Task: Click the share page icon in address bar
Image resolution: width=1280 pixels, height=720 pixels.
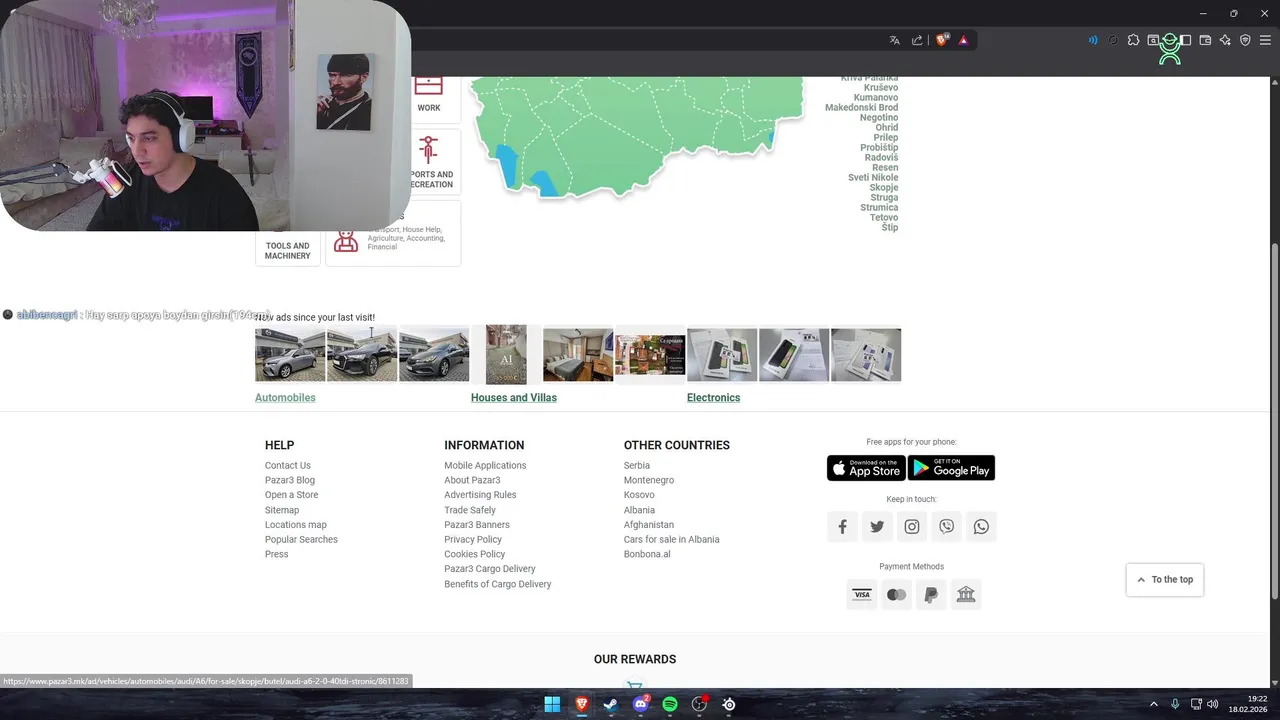Action: coord(917,40)
